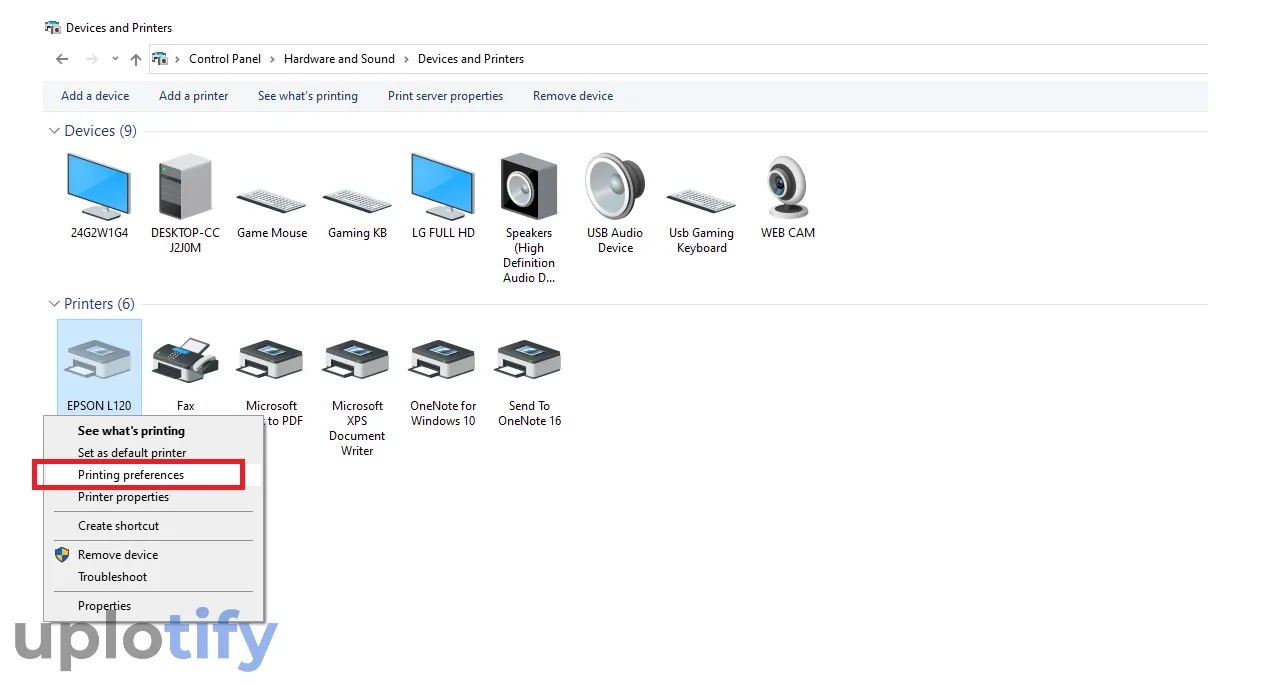This screenshot has width=1280, height=686.
Task: Select Send To OneNote 16 printer icon
Action: click(529, 360)
